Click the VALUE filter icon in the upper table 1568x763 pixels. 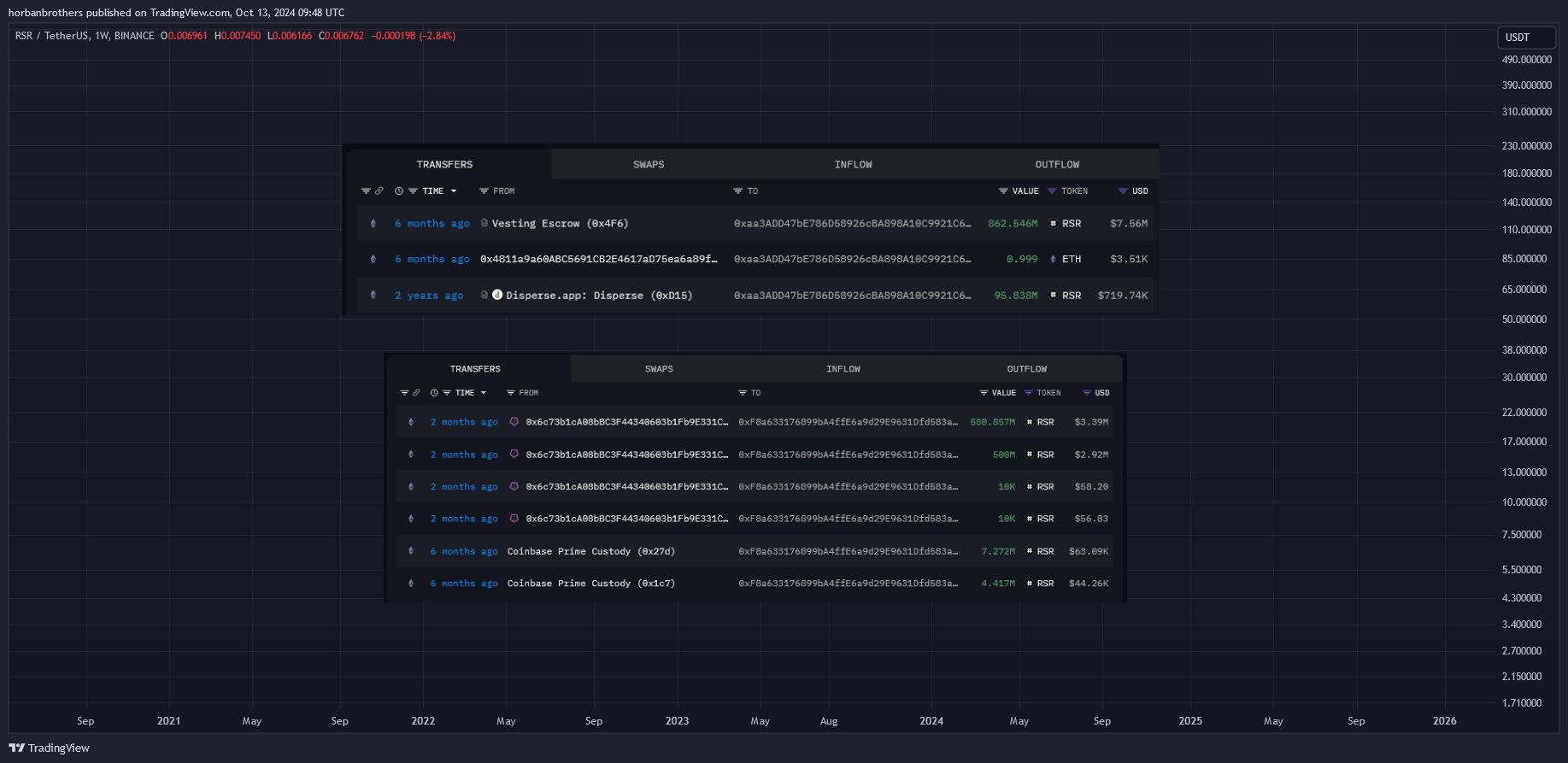click(x=1003, y=191)
